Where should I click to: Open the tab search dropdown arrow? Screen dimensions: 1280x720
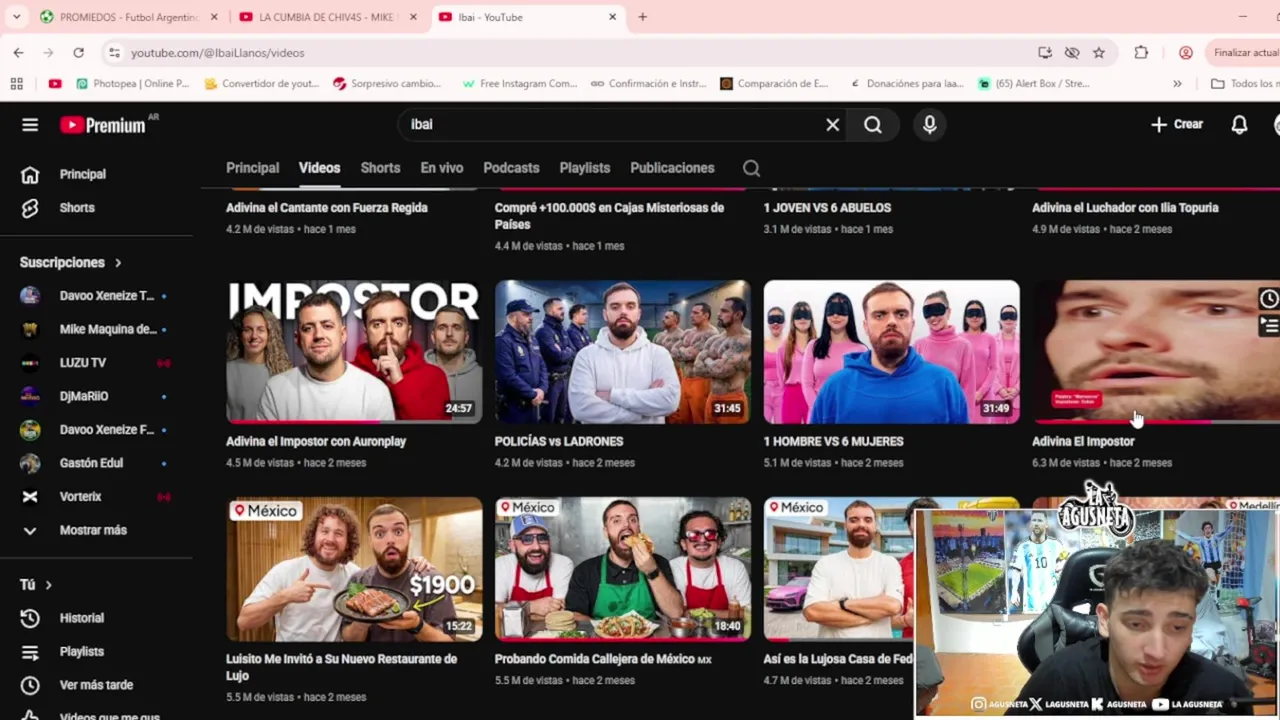(16, 17)
